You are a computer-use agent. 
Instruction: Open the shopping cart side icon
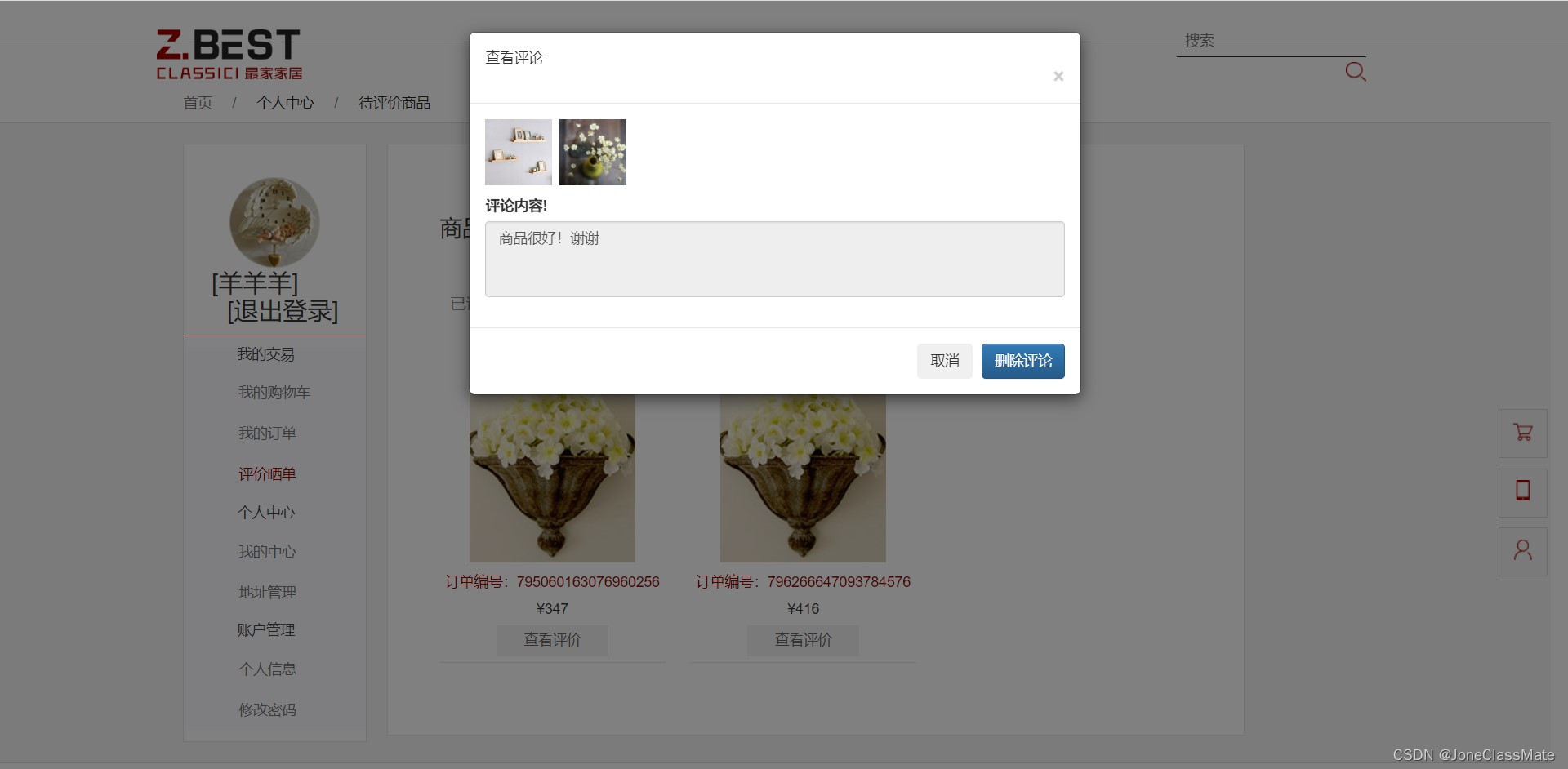[1522, 433]
